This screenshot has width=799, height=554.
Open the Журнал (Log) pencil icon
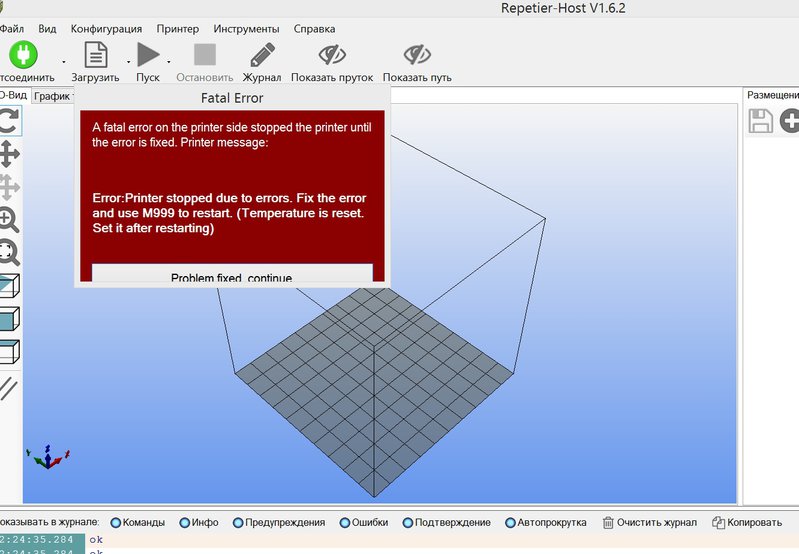pos(262,54)
